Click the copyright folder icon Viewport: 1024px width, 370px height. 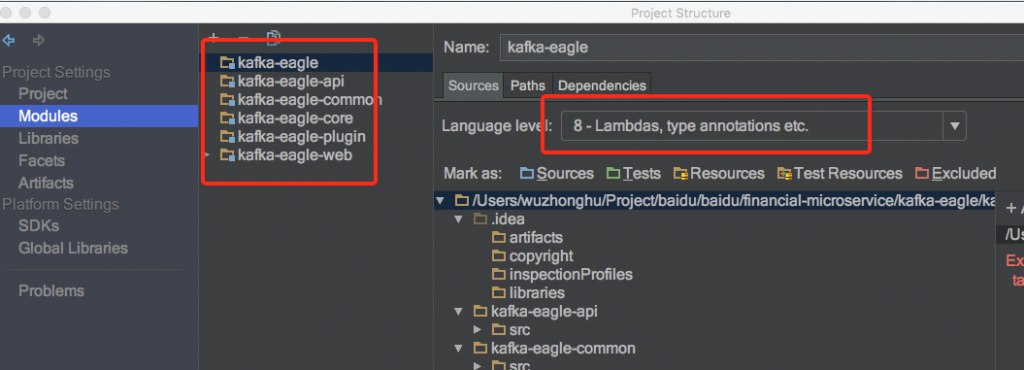[499, 256]
